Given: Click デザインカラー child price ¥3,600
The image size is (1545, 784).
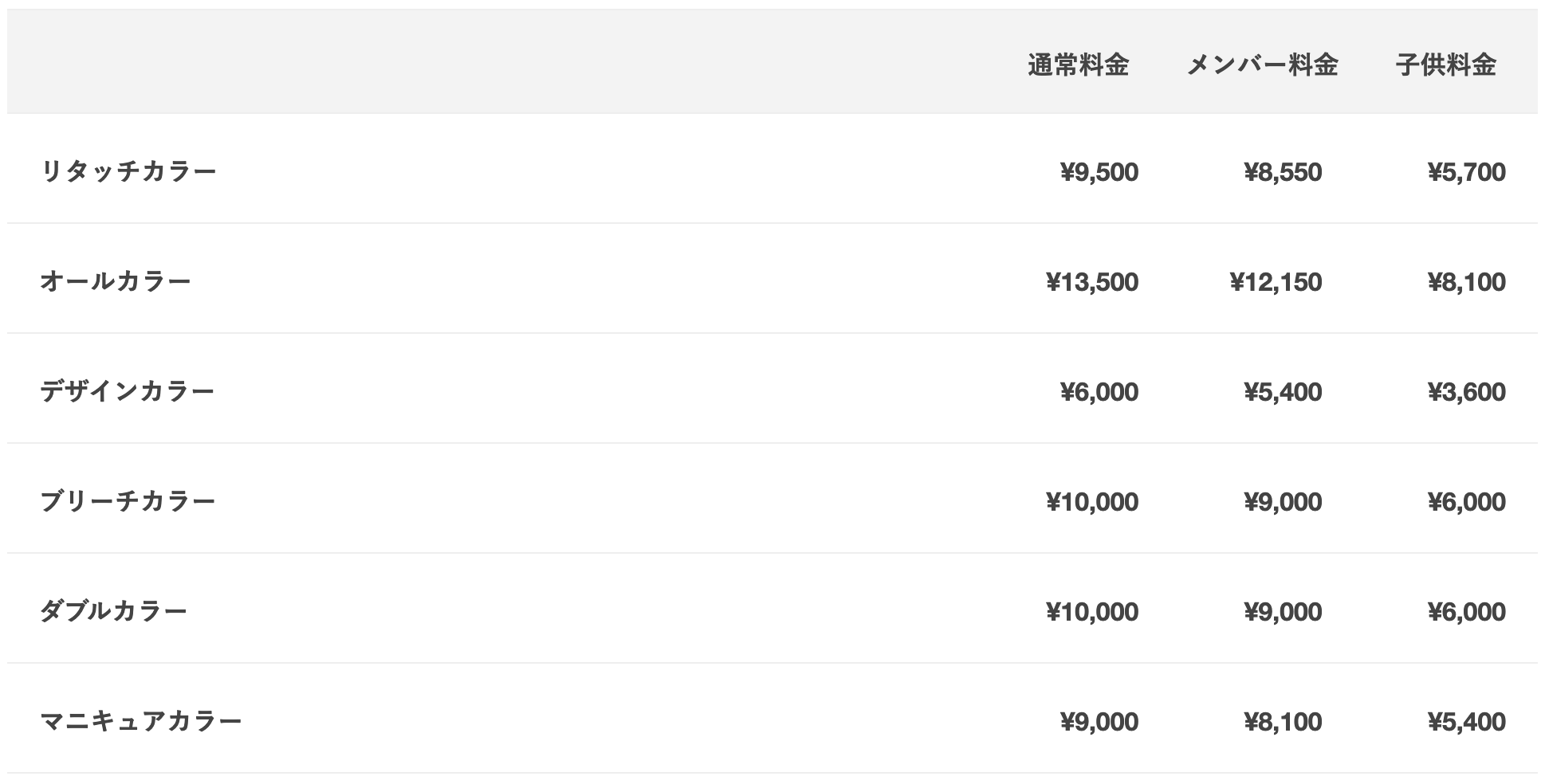Looking at the screenshot, I should tap(1467, 392).
